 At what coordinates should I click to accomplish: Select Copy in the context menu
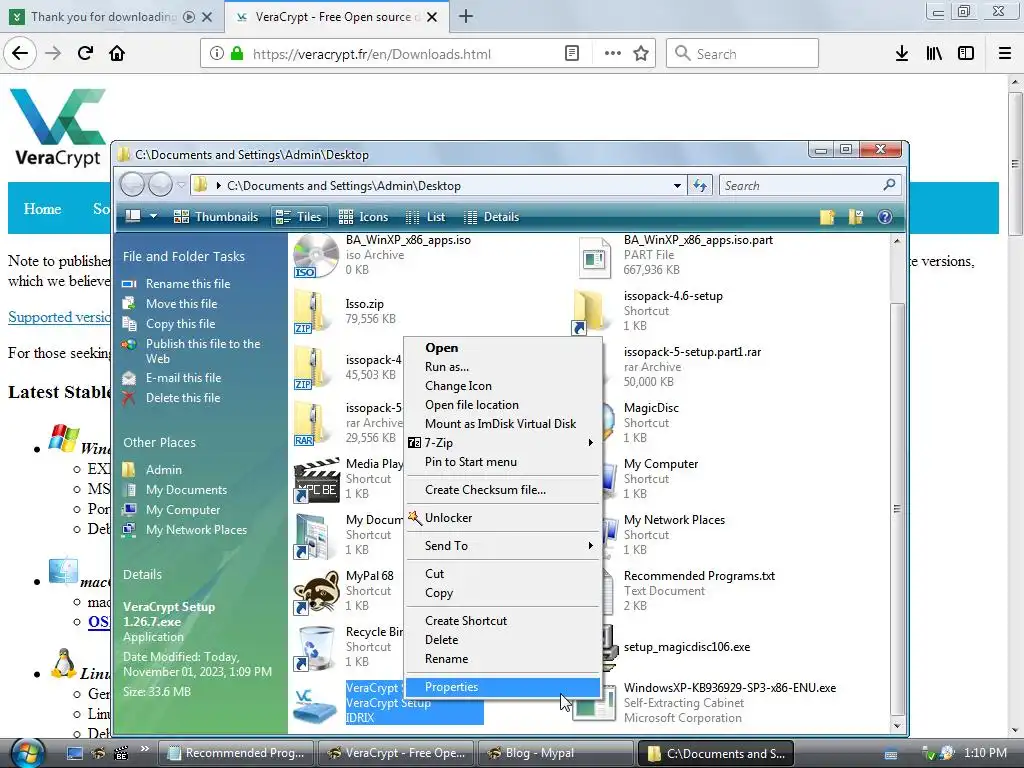502,593
